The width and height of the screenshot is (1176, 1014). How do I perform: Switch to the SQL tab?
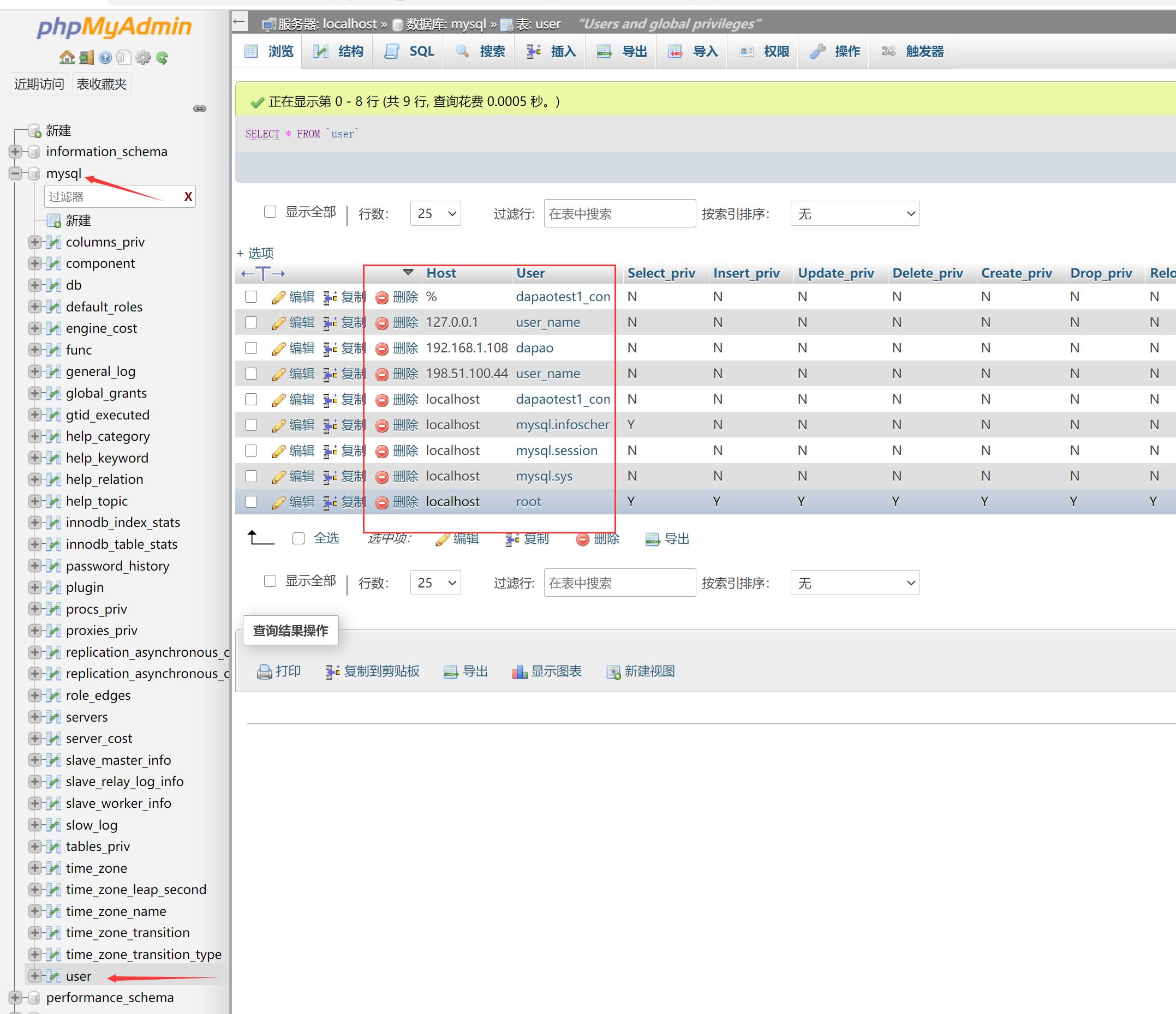(408, 52)
